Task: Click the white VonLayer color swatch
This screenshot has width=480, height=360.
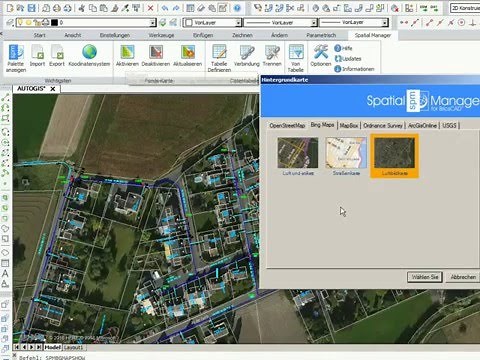Action: tap(189, 22)
